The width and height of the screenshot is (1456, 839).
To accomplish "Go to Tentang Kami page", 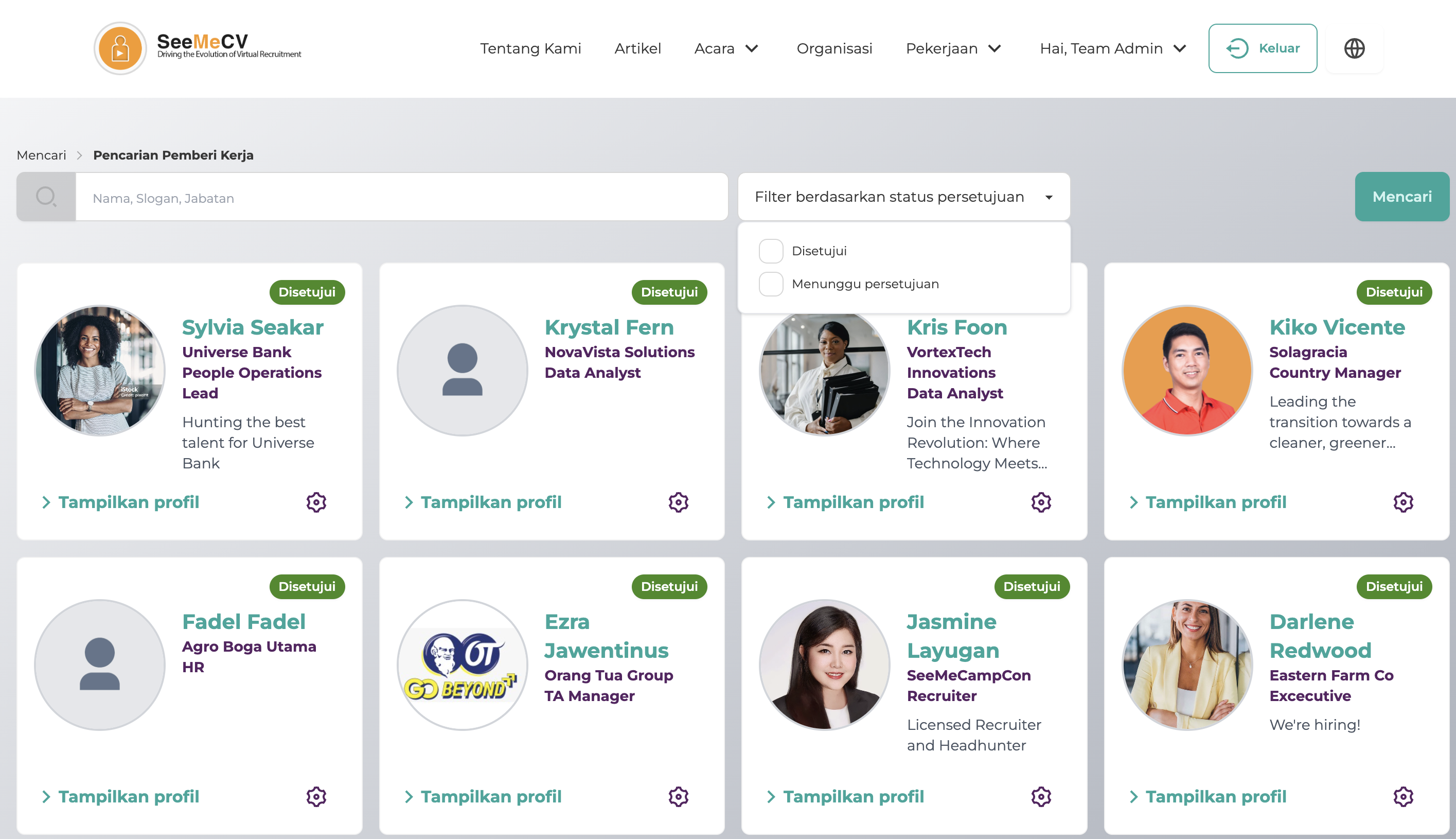I will tap(530, 48).
